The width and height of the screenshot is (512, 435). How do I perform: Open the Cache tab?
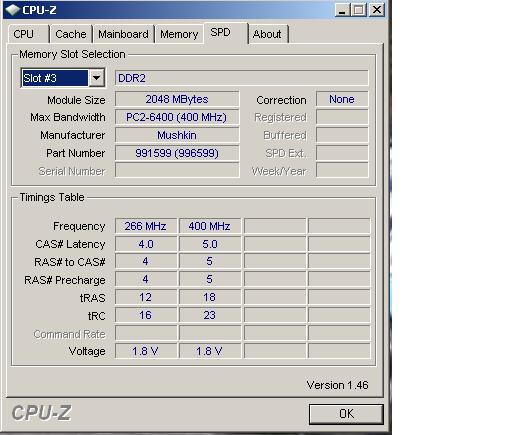point(71,34)
